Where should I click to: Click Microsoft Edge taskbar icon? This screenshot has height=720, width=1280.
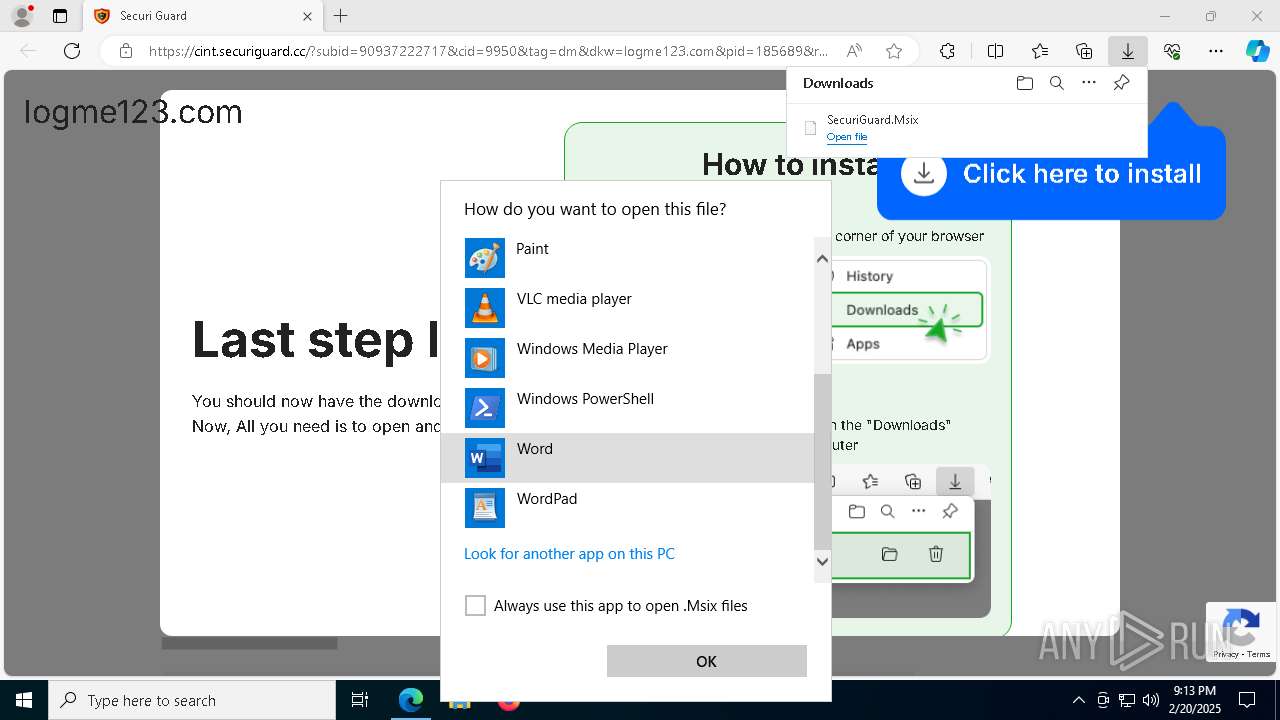411,700
